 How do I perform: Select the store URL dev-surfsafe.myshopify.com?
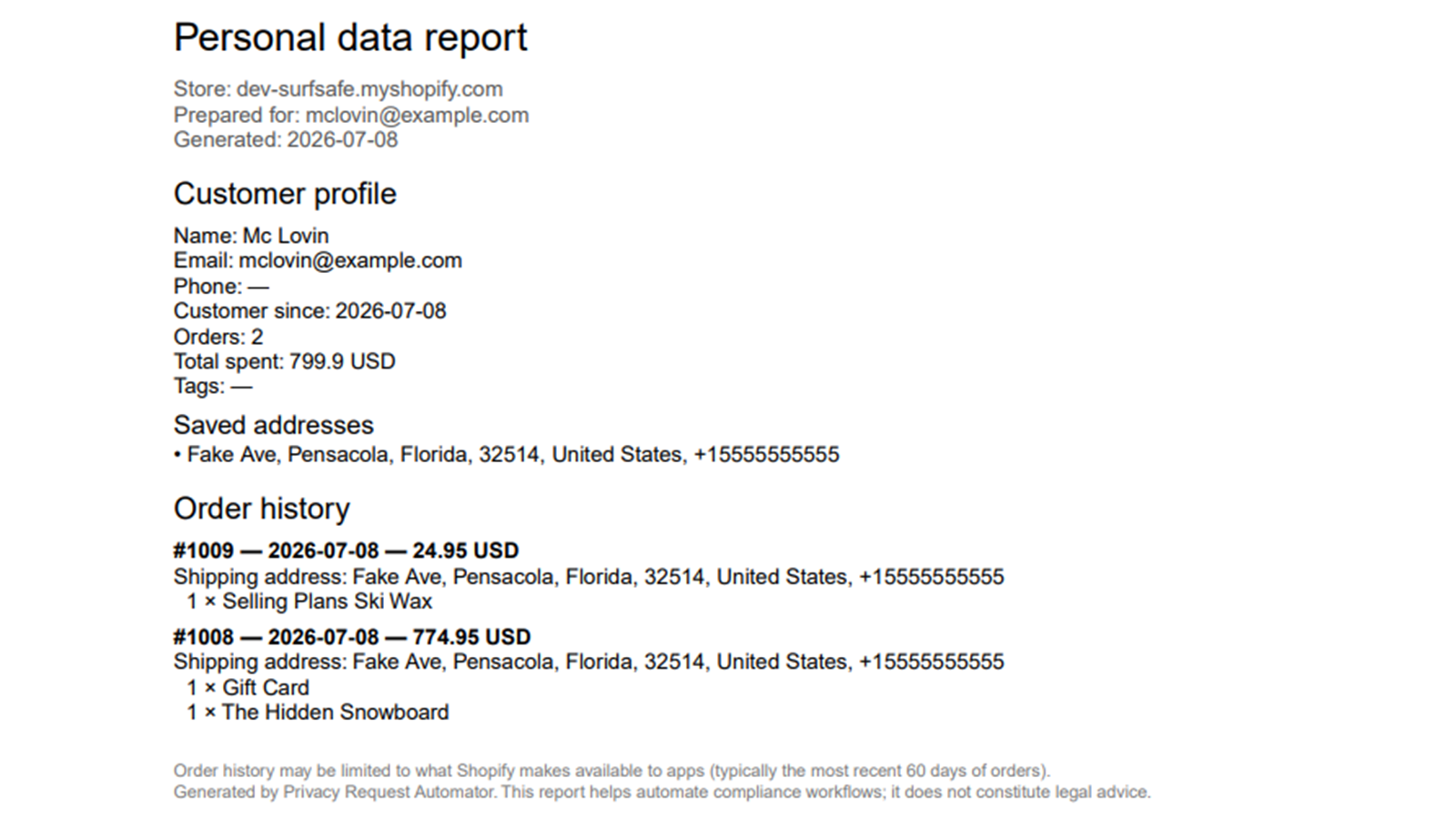[x=369, y=89]
